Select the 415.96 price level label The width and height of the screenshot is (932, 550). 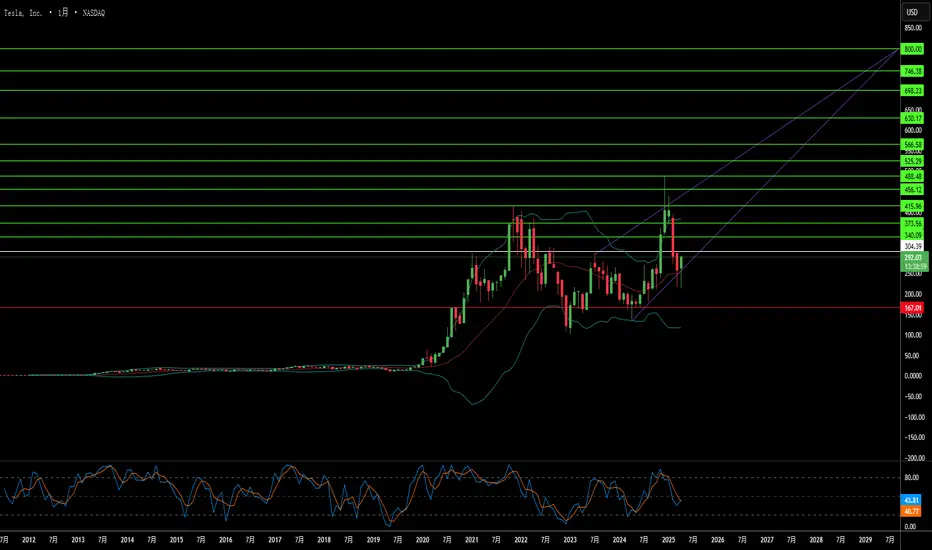912,206
